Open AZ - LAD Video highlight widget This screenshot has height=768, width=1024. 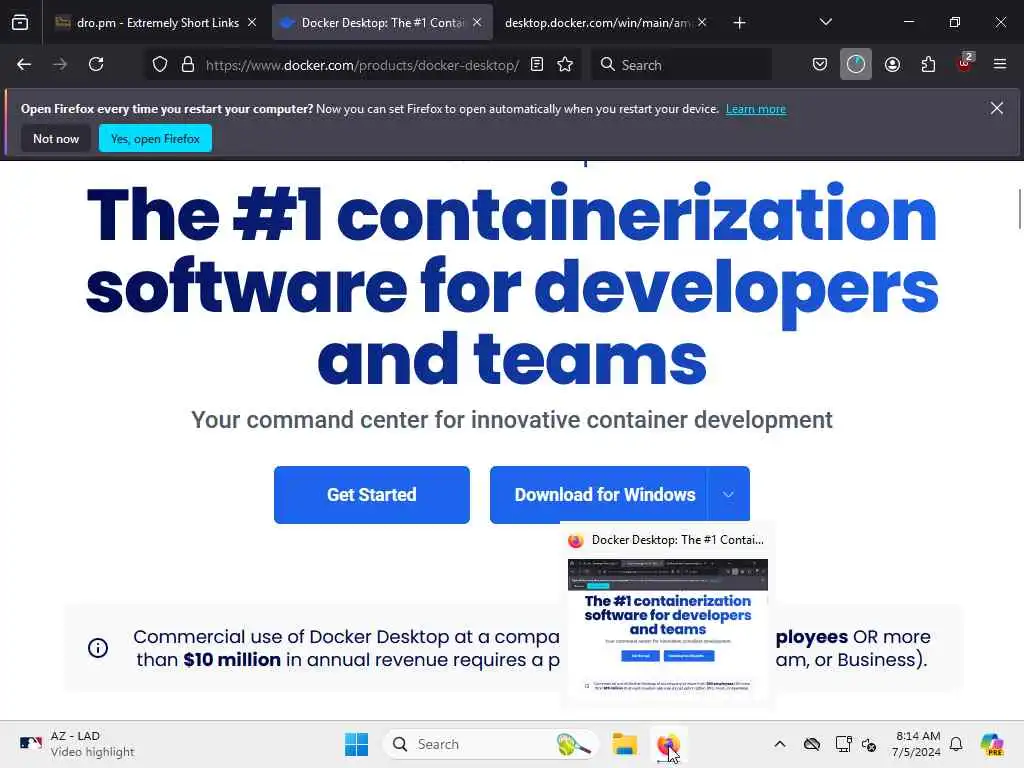pyautogui.click(x=77, y=744)
